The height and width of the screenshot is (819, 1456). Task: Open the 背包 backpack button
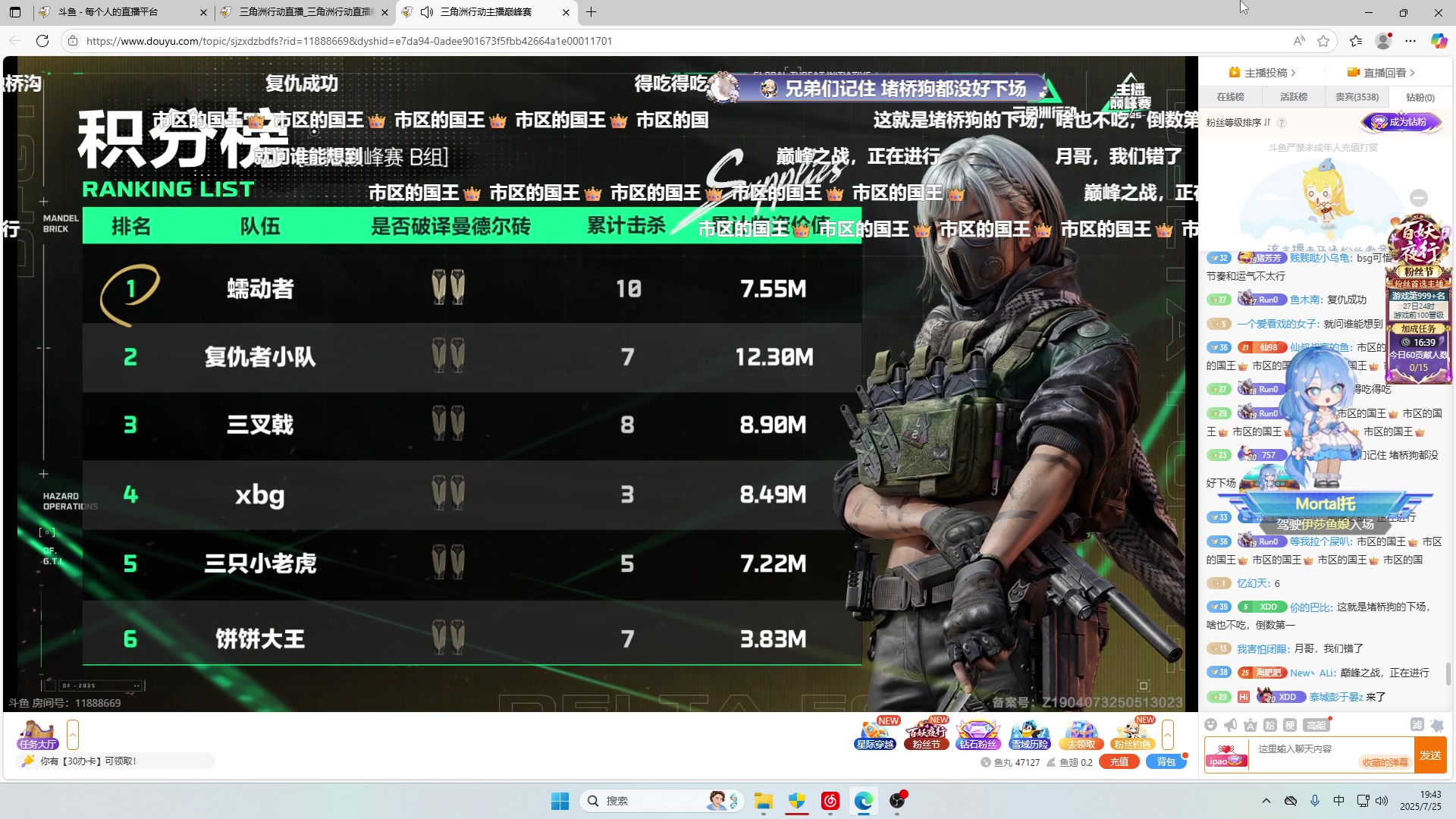(x=1166, y=762)
